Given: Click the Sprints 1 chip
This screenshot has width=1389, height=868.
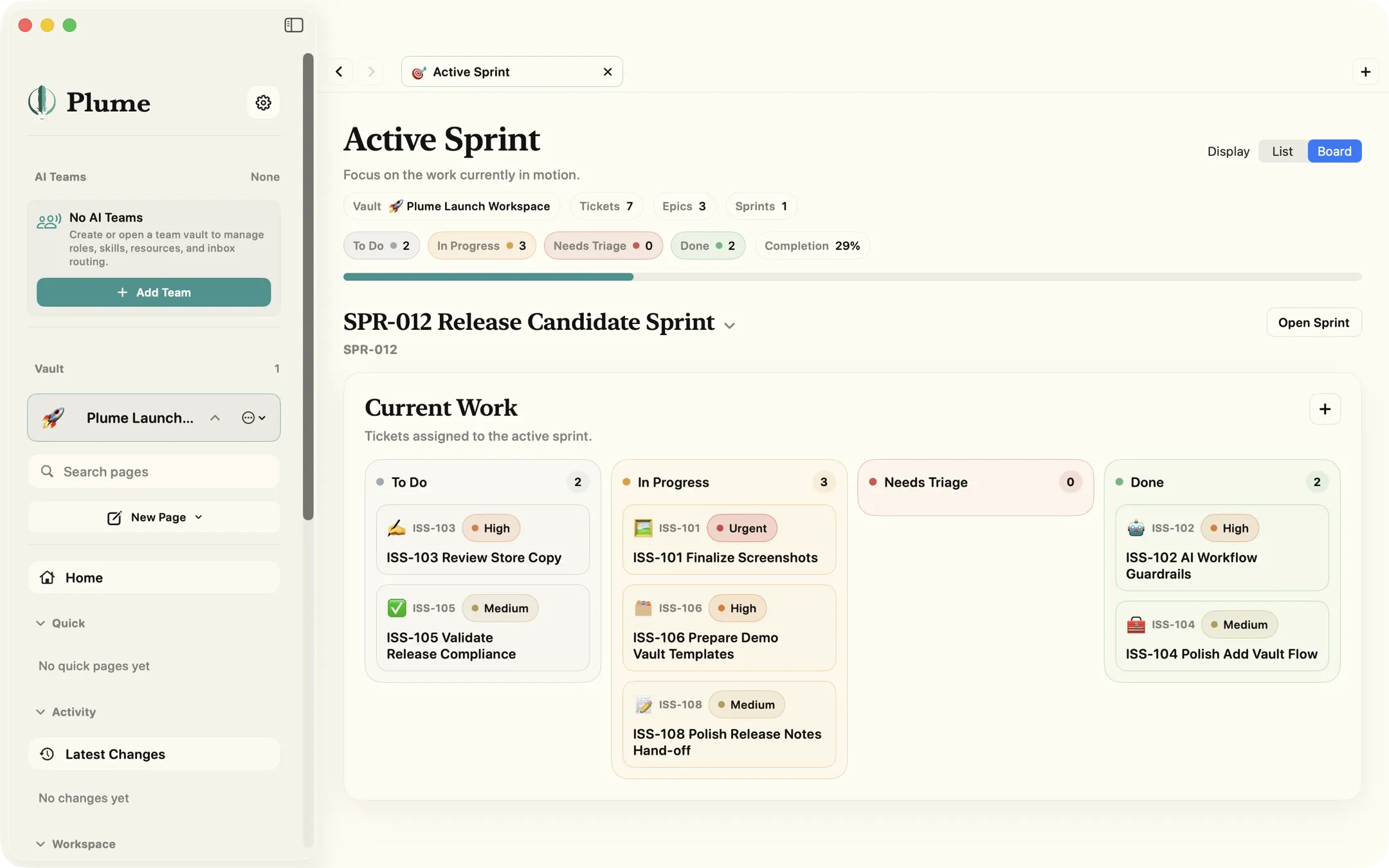Looking at the screenshot, I should 761,206.
